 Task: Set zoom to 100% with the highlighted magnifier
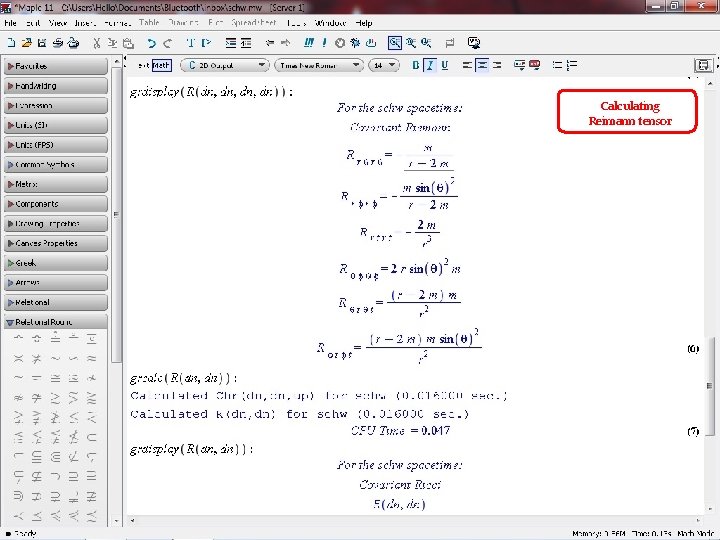tap(394, 43)
